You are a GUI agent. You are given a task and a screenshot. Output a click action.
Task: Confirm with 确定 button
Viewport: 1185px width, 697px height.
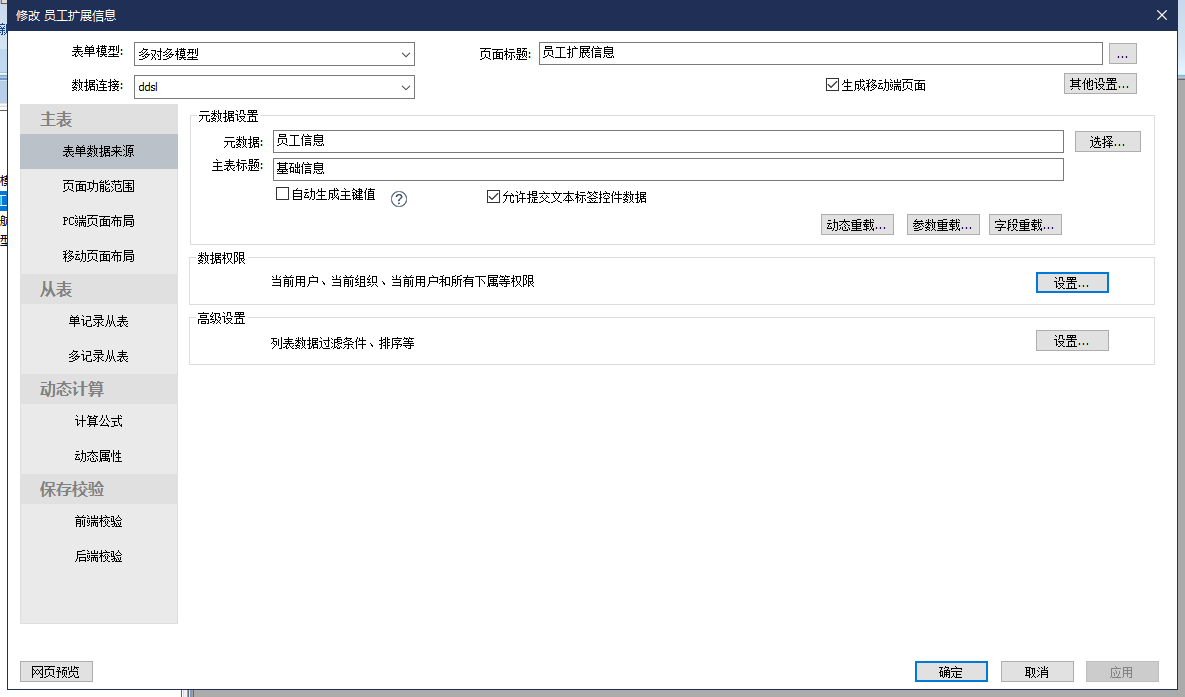pyautogui.click(x=950, y=672)
